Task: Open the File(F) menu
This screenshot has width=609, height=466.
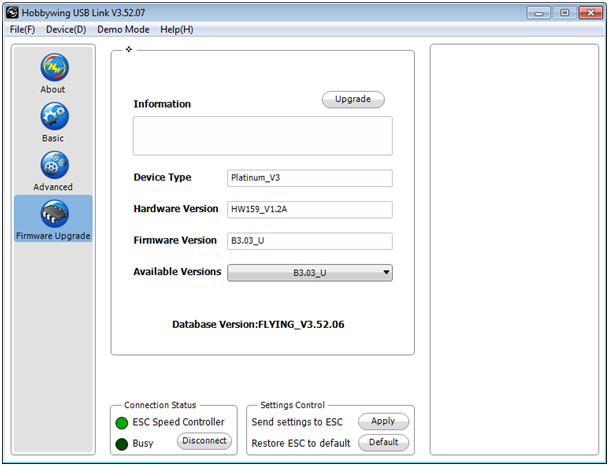Action: tap(22, 30)
